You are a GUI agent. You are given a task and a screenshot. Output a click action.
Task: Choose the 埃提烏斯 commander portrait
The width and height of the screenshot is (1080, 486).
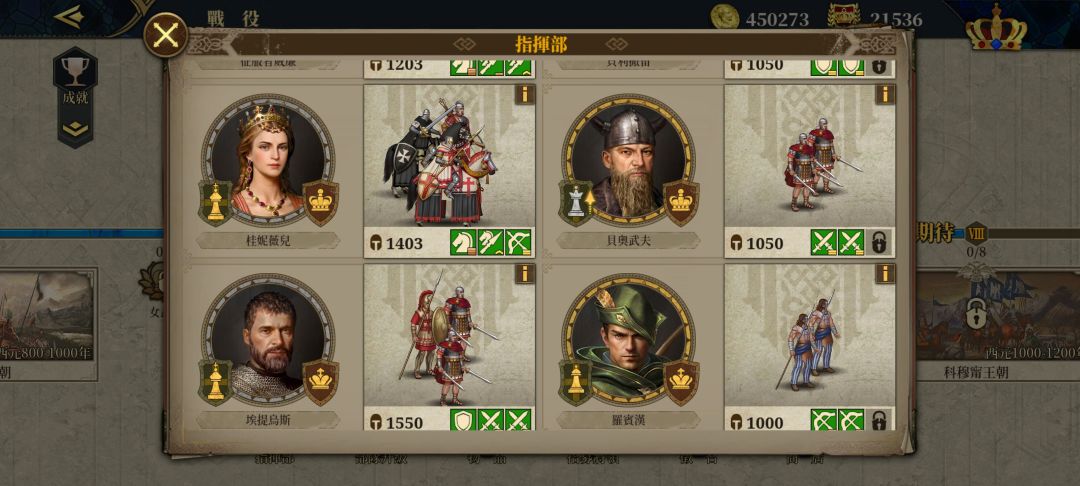(268, 340)
